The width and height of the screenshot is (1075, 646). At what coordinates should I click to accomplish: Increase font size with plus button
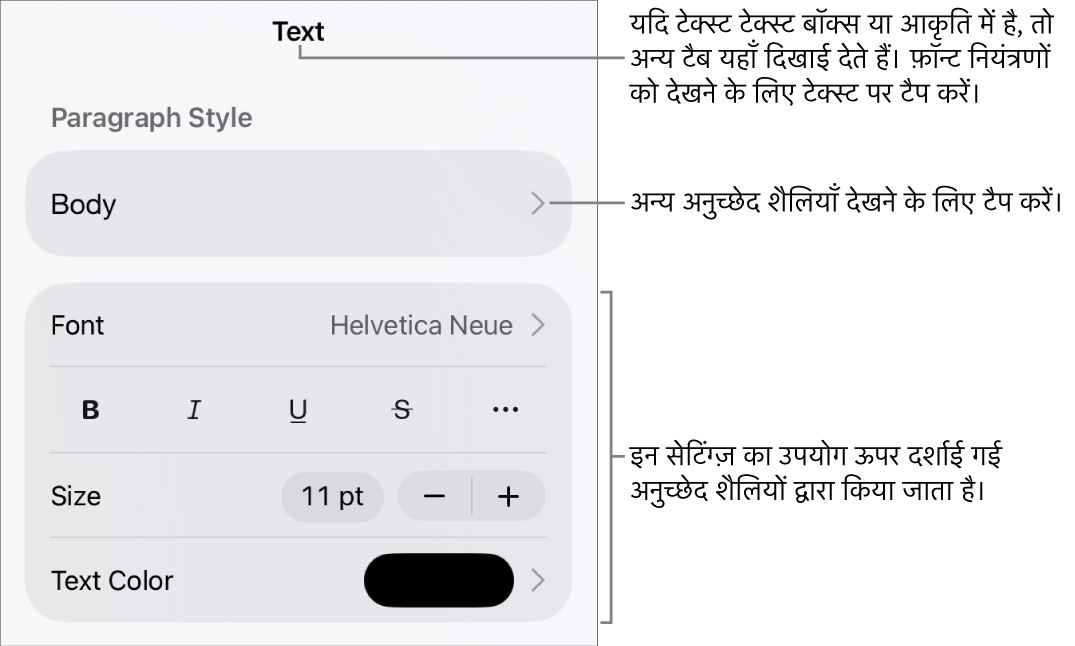509,497
